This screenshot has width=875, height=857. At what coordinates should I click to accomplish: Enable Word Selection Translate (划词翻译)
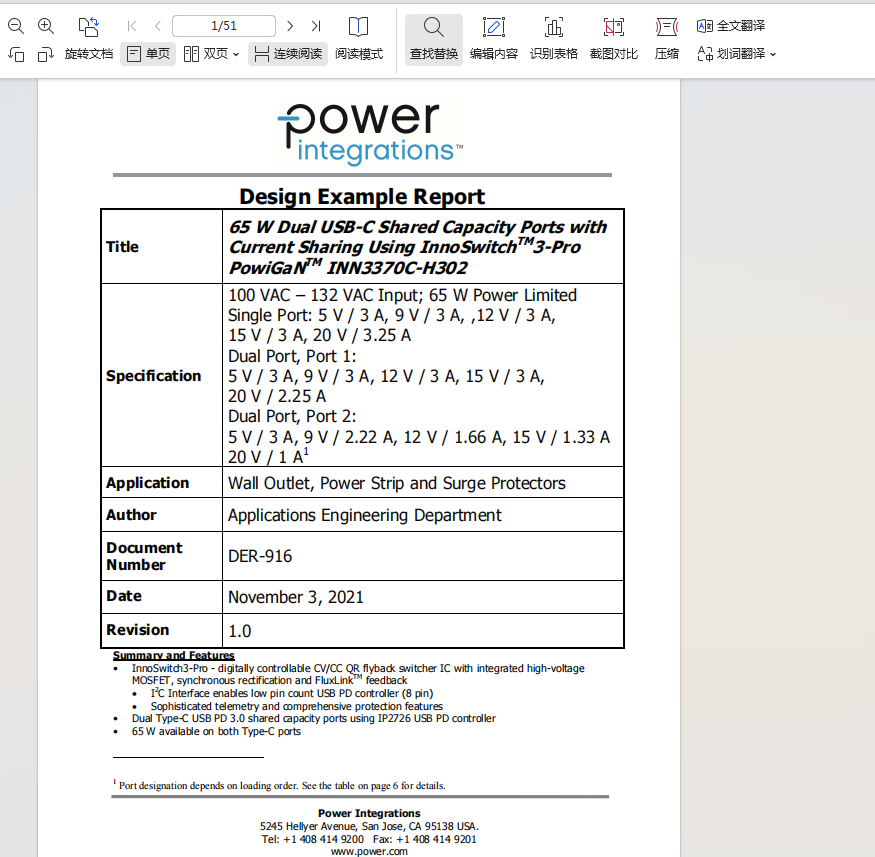point(731,54)
